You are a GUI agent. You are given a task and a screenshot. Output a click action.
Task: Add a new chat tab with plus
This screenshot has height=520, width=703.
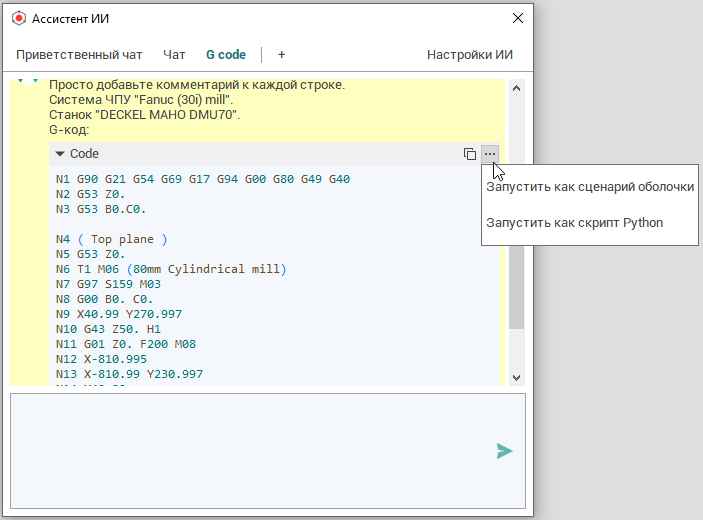pyautogui.click(x=281, y=55)
